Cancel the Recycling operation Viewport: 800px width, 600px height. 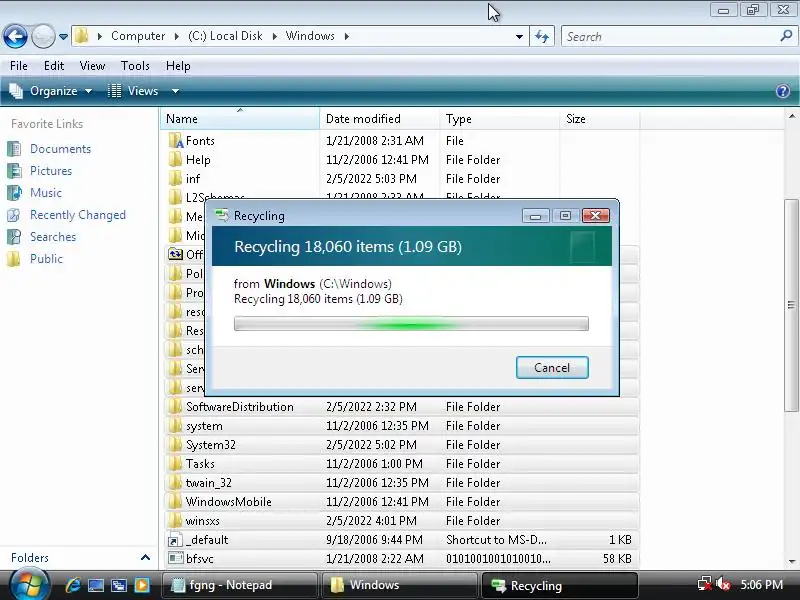[x=552, y=367]
